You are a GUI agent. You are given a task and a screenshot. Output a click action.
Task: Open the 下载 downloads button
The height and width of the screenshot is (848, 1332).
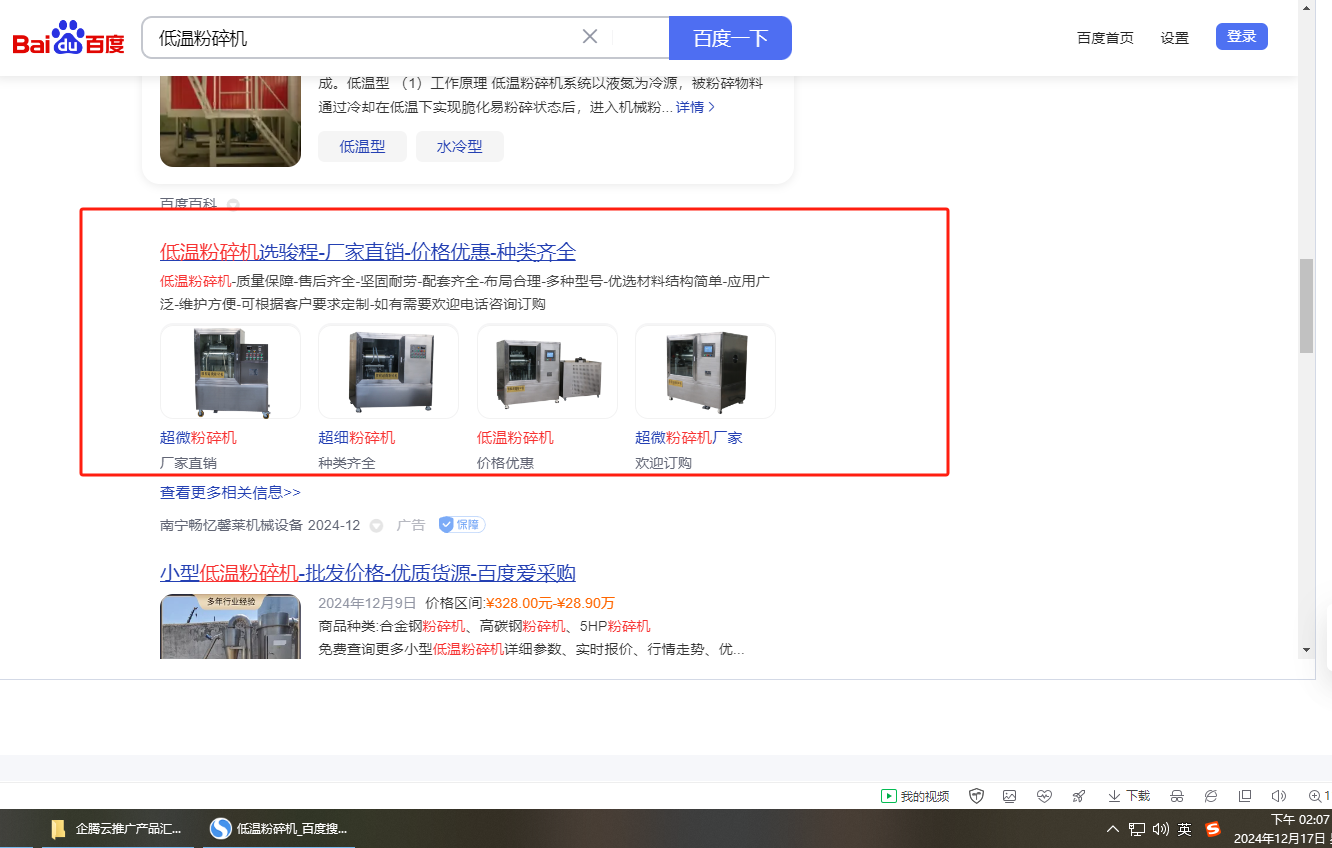(1129, 796)
